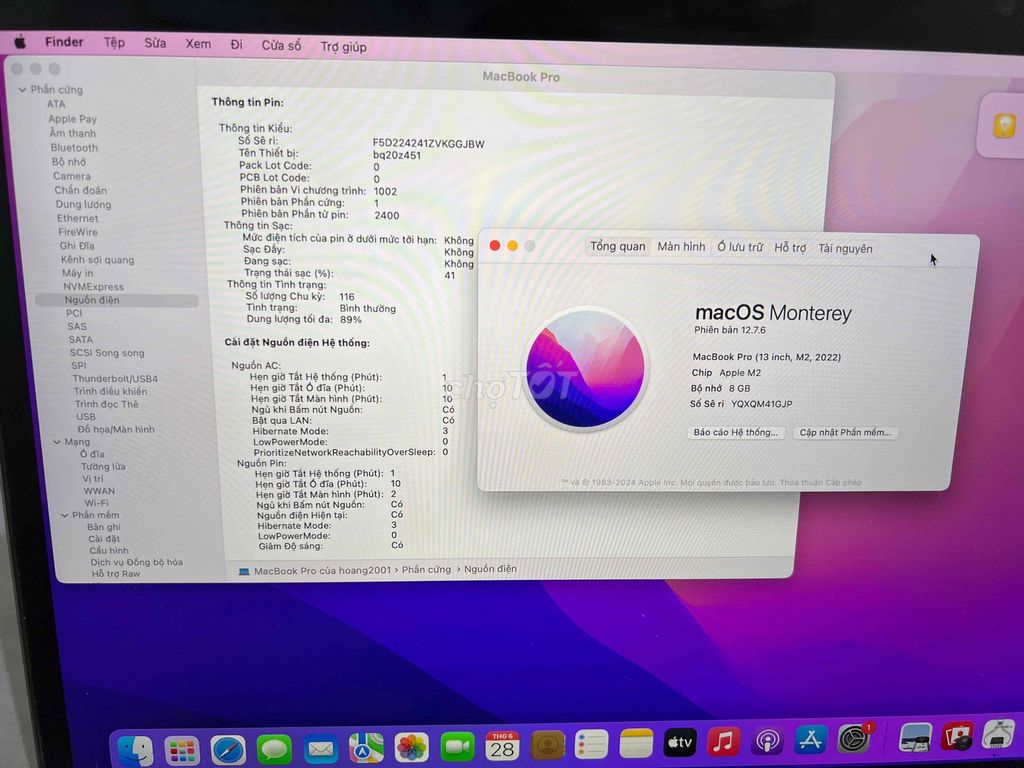Select Dung lượng in sidebar
Viewport: 1024px width, 768px height.
point(83,204)
